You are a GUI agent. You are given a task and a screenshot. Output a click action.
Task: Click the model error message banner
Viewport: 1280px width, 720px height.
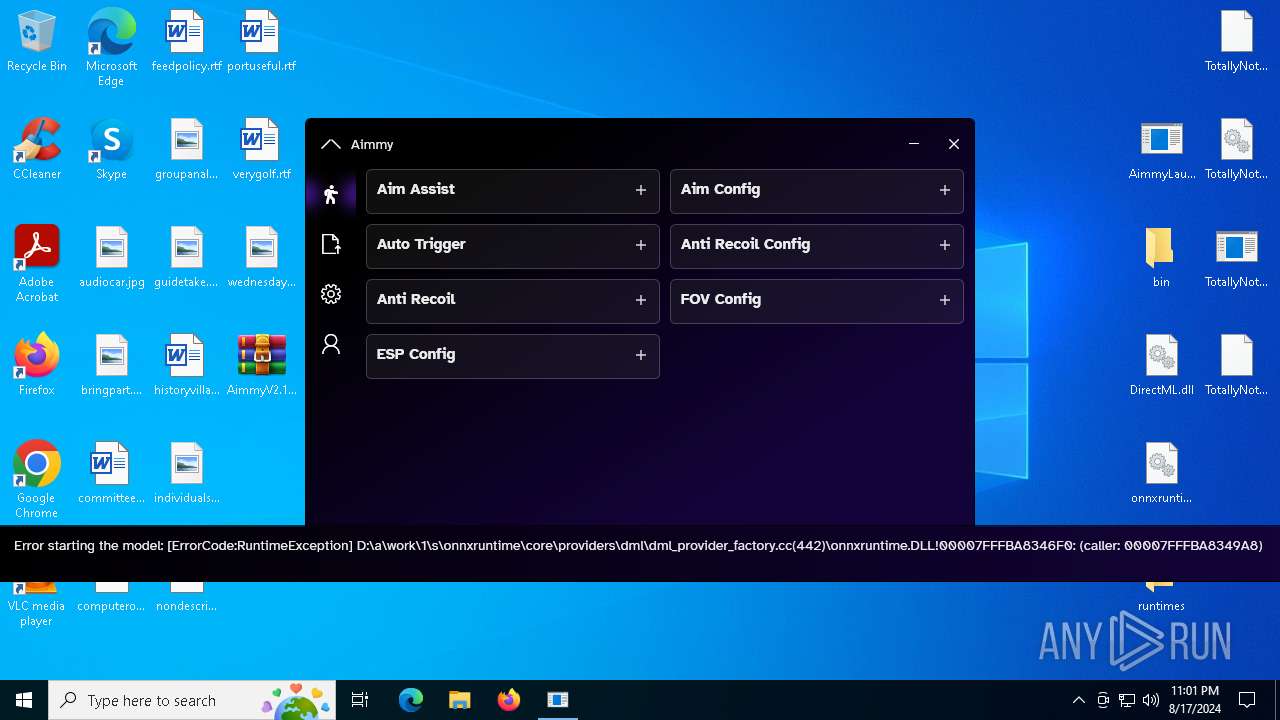pos(640,553)
